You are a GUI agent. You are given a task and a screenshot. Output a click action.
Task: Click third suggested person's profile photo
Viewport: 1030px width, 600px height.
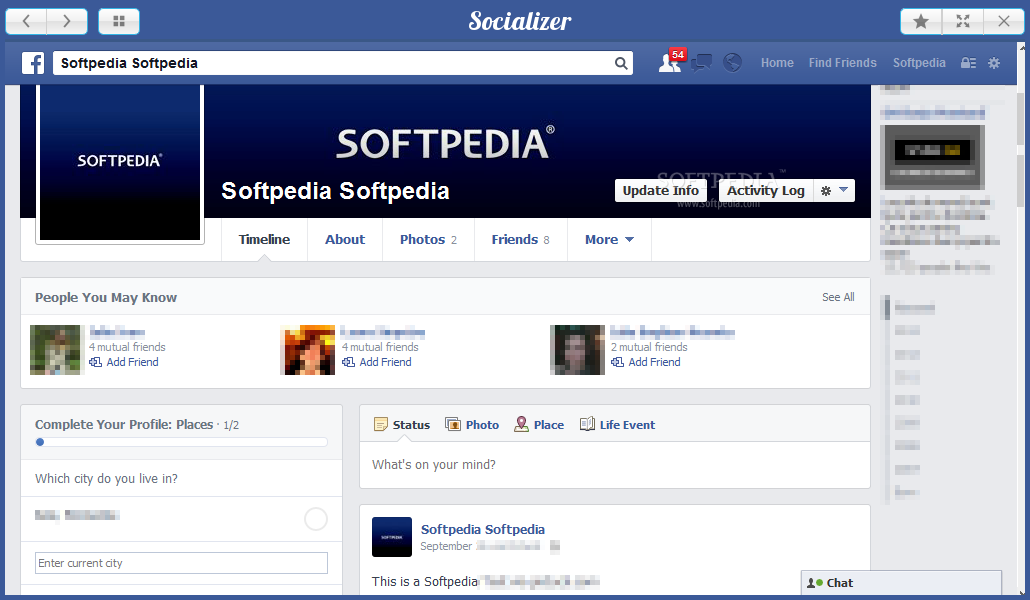pos(577,350)
